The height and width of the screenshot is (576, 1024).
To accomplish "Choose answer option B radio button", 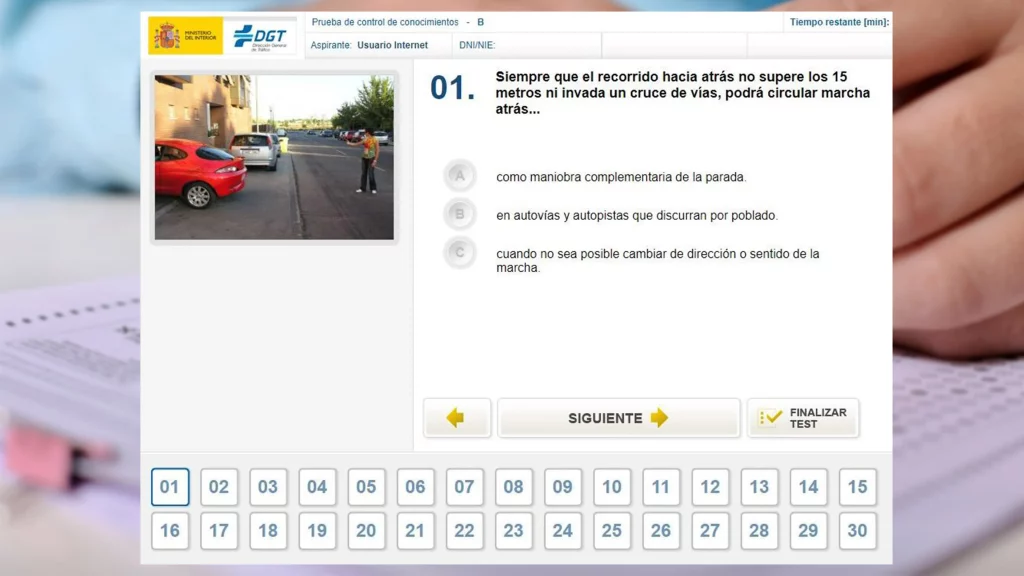I will click(459, 214).
